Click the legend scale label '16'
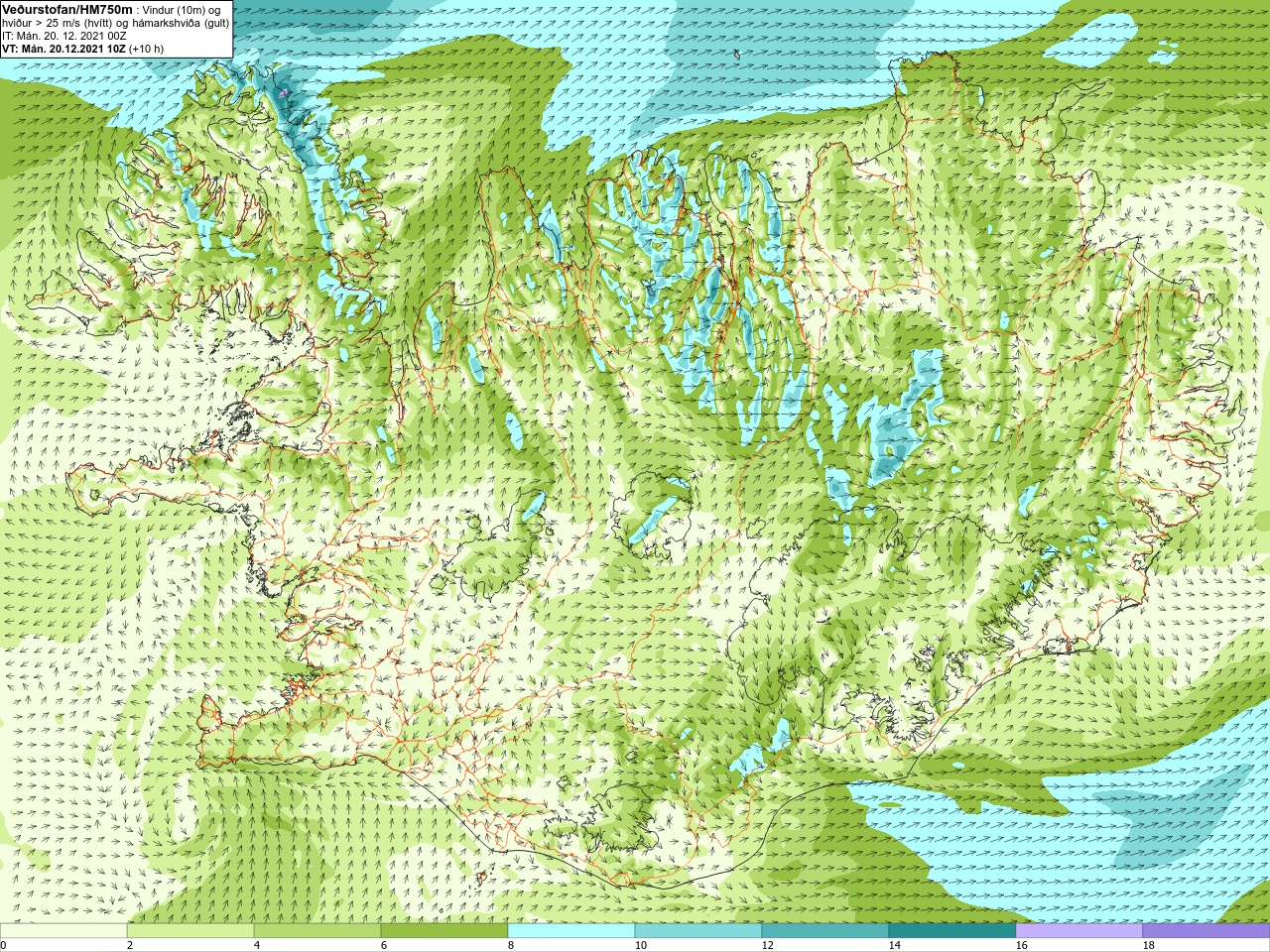Viewport: 1270px width, 952px height. pyautogui.click(x=1021, y=945)
